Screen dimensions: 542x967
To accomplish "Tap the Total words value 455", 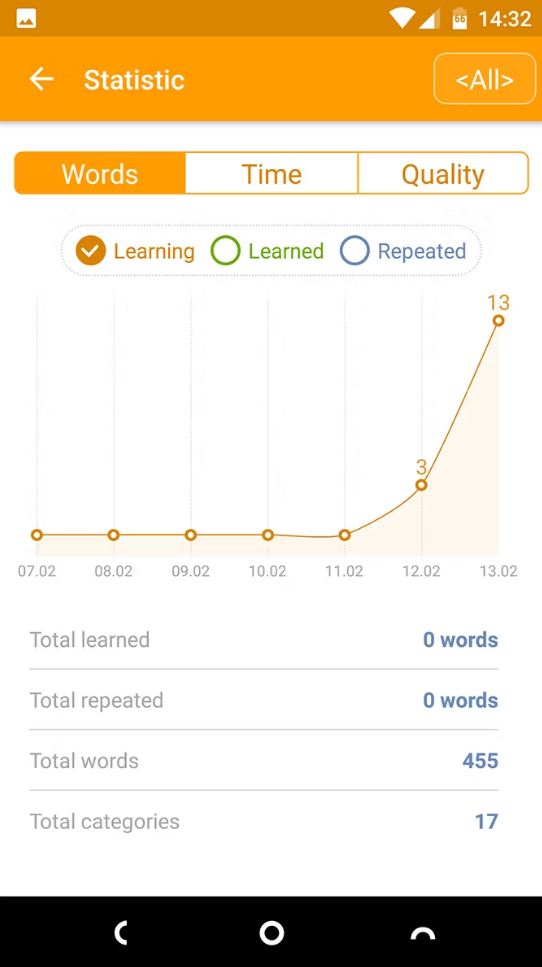I will pyautogui.click(x=480, y=760).
